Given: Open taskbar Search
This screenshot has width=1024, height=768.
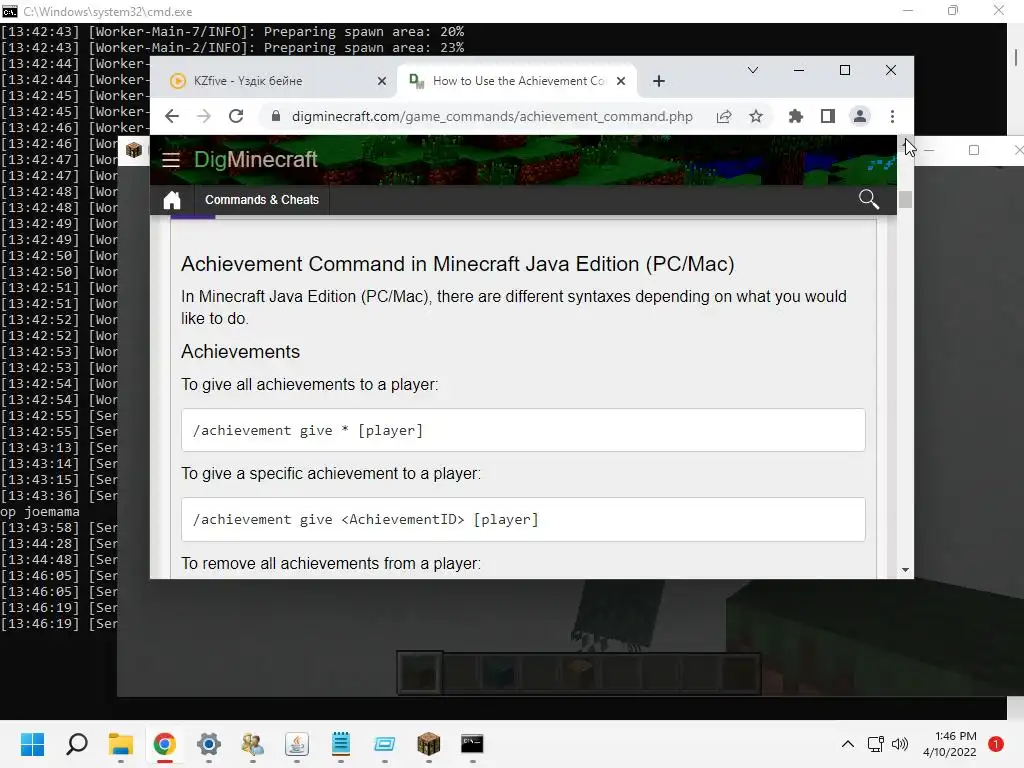Looking at the screenshot, I should (x=76, y=744).
